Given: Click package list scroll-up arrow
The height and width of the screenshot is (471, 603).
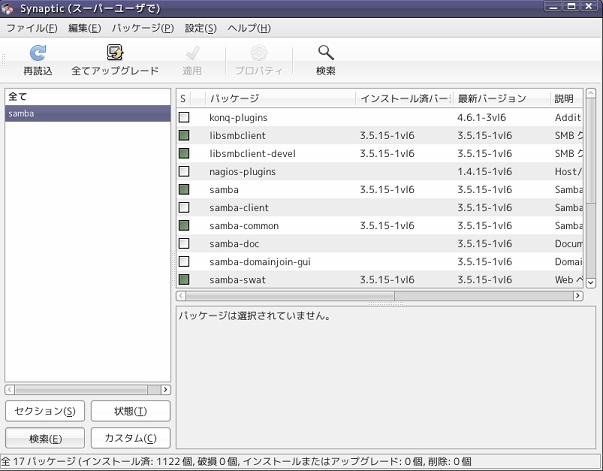Looking at the screenshot, I should coord(591,93).
